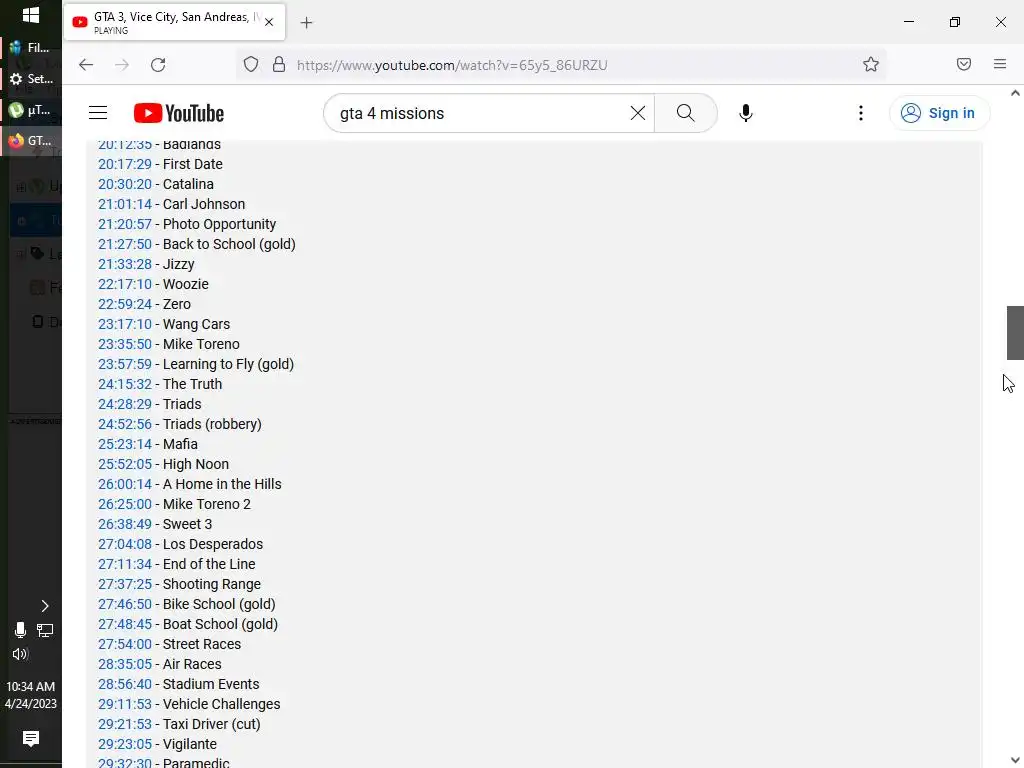Open Firefox application menu
Image resolution: width=1024 pixels, height=768 pixels.
point(1000,64)
